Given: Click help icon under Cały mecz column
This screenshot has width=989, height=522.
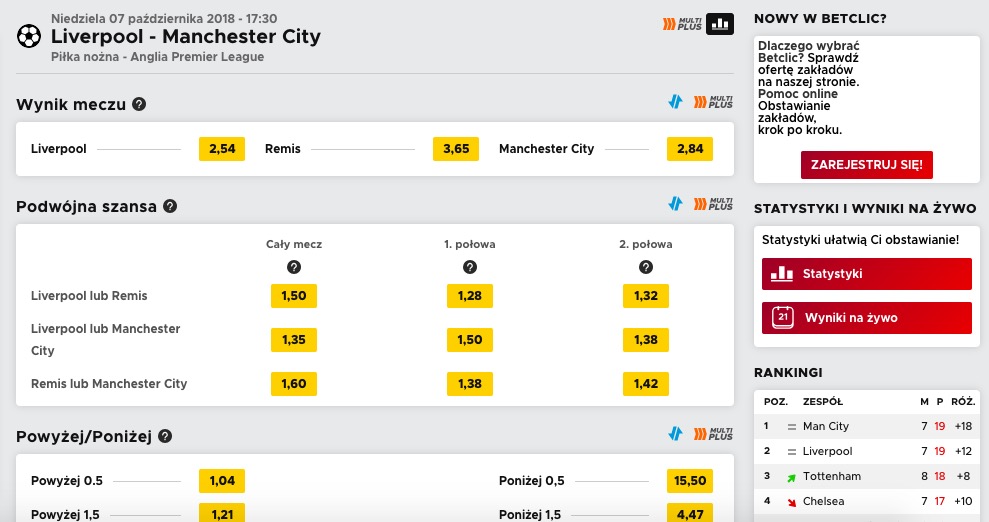Looking at the screenshot, I should (294, 267).
